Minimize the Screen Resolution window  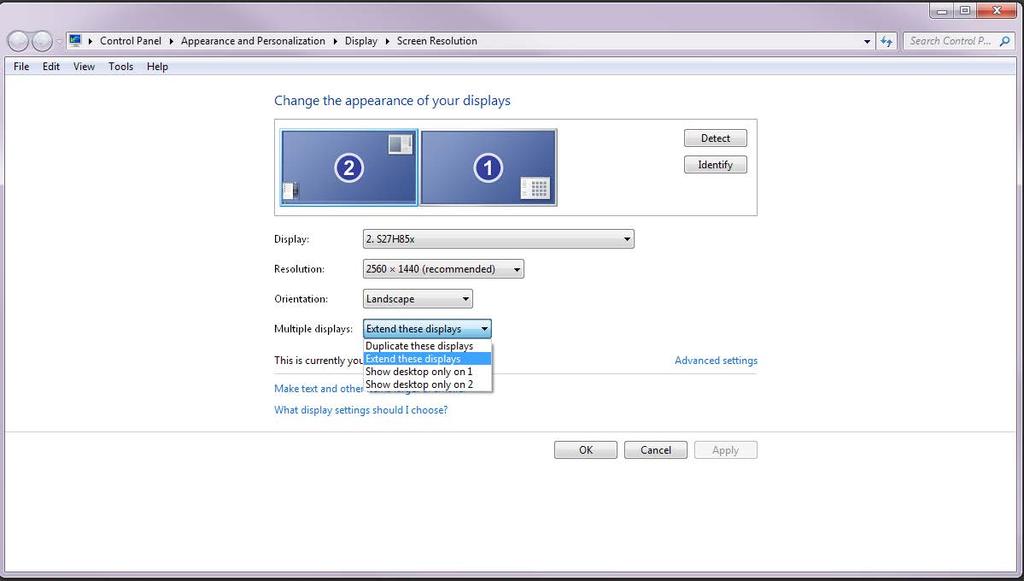pos(941,11)
